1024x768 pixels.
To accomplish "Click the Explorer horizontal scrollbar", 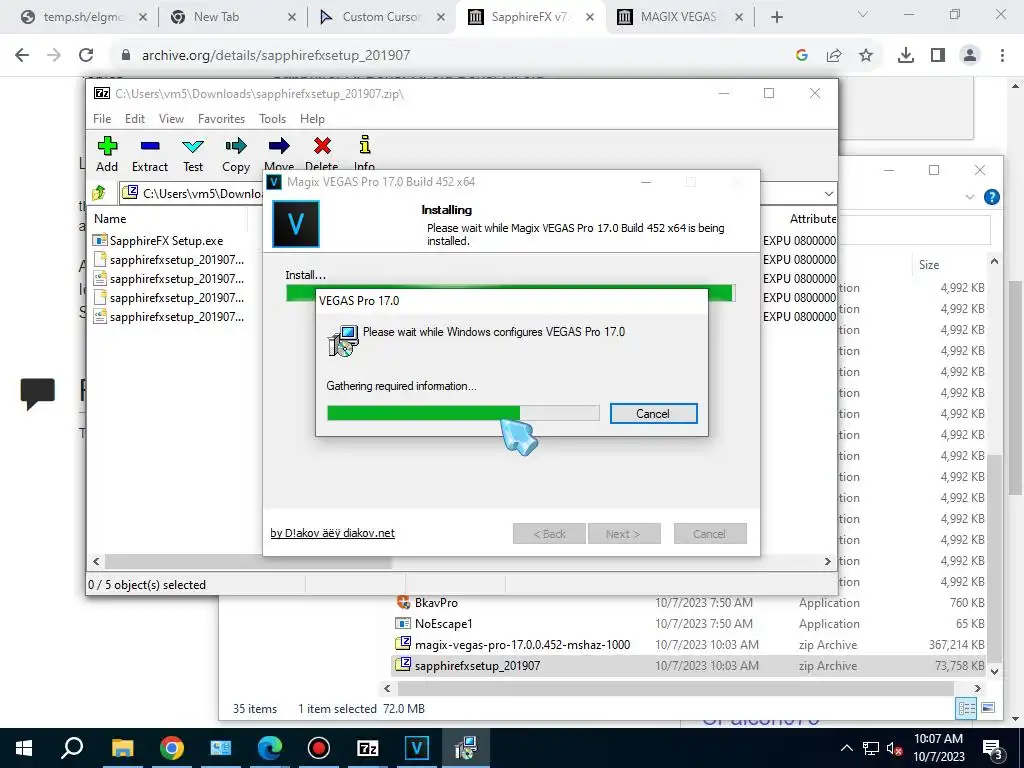I will coord(676,688).
